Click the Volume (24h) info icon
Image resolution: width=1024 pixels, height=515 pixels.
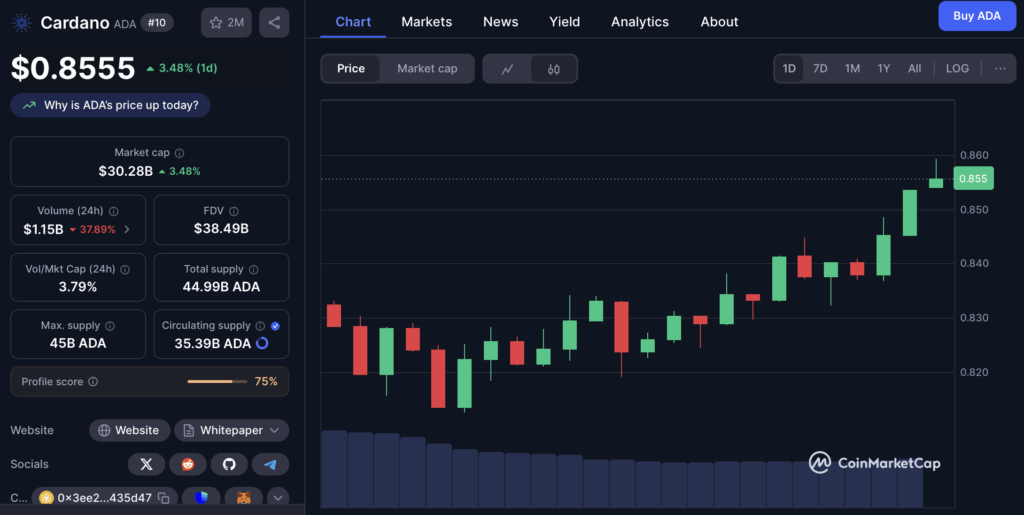click(114, 211)
